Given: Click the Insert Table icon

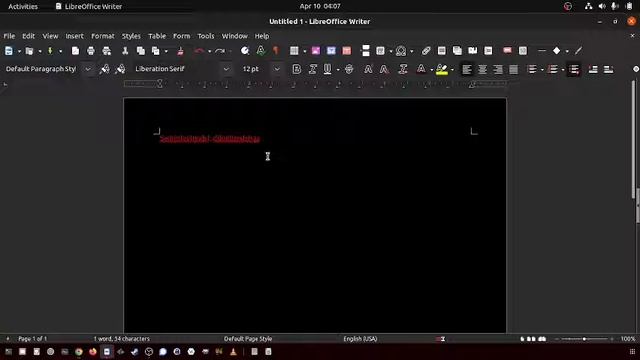Looking at the screenshot, I should tap(294, 51).
